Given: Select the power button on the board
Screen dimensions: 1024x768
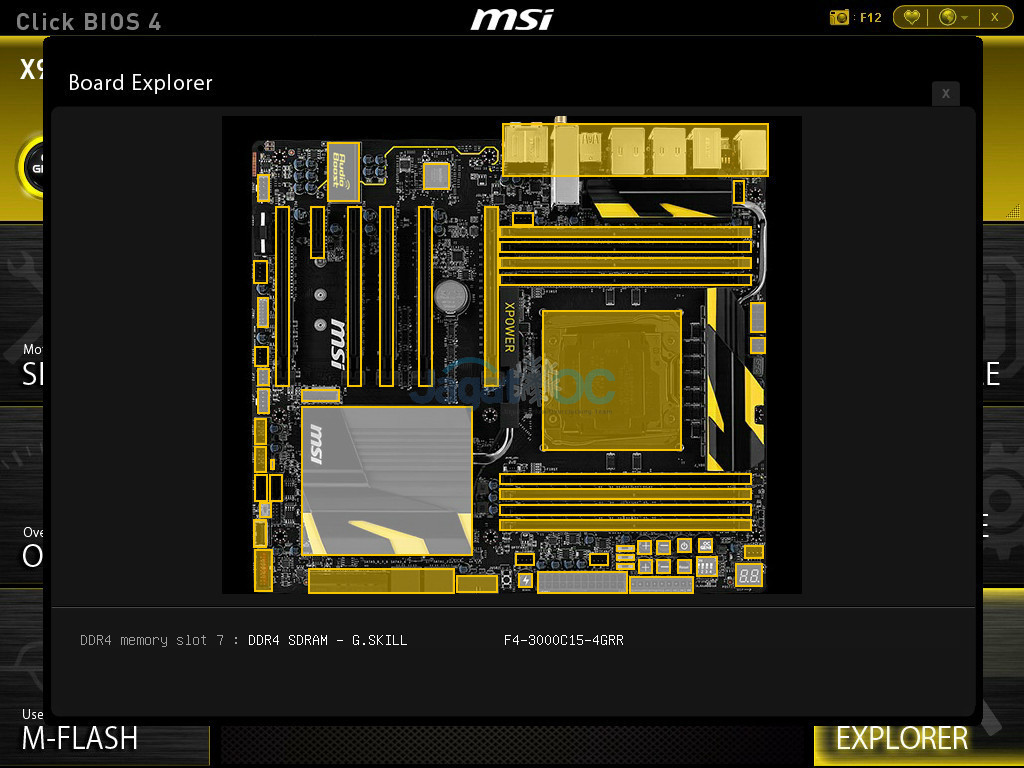Looking at the screenshot, I should (x=684, y=546).
